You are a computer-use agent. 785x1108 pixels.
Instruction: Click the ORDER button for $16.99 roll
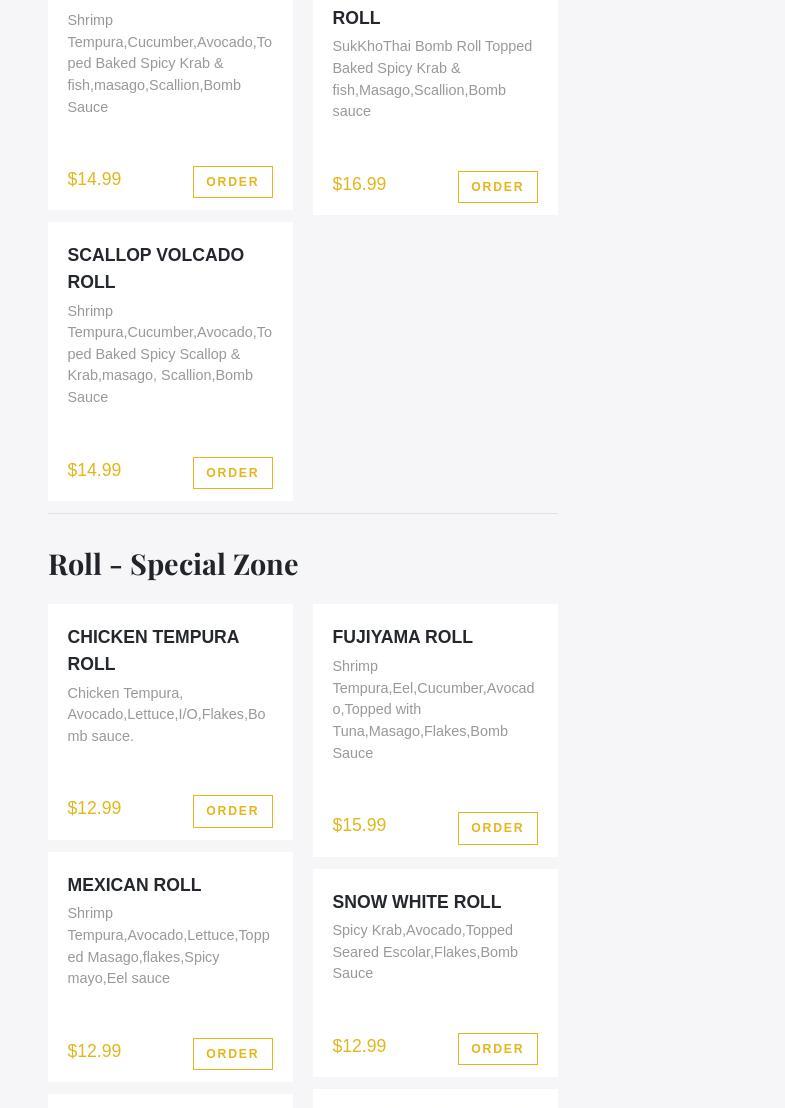point(497,187)
